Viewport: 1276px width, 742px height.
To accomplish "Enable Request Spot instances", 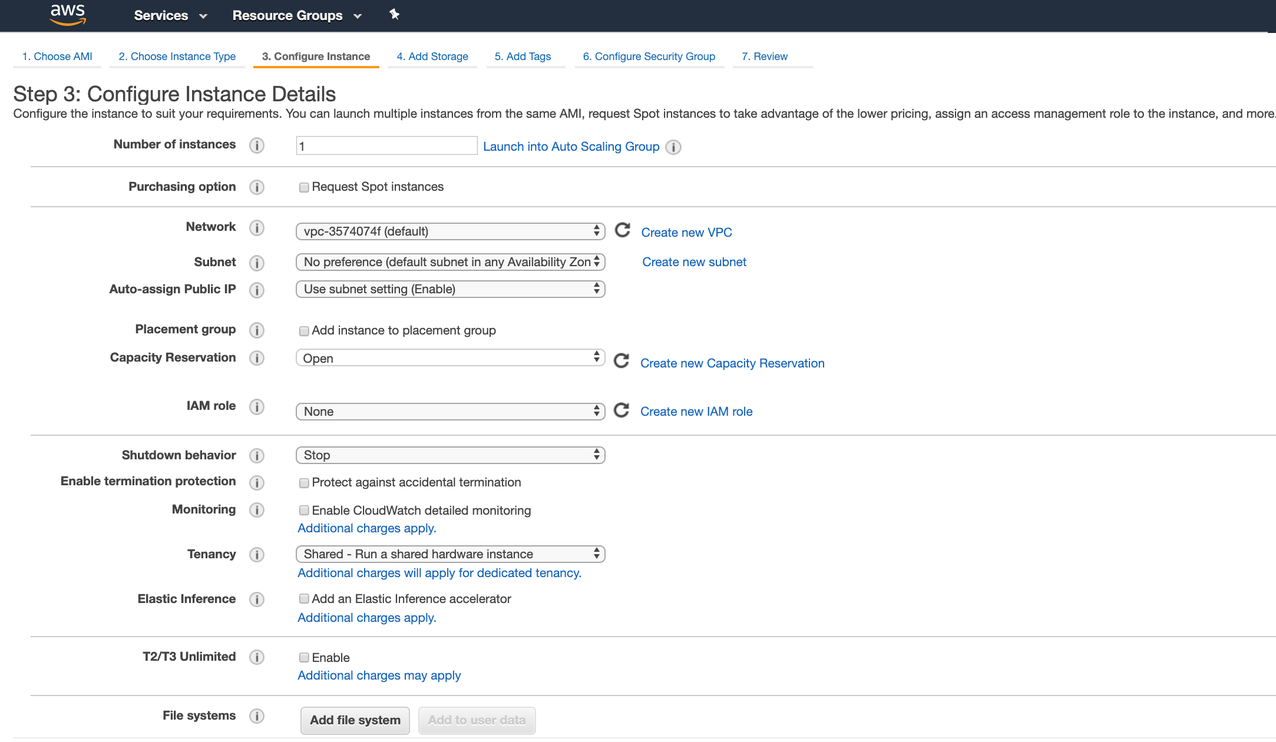I will point(304,187).
